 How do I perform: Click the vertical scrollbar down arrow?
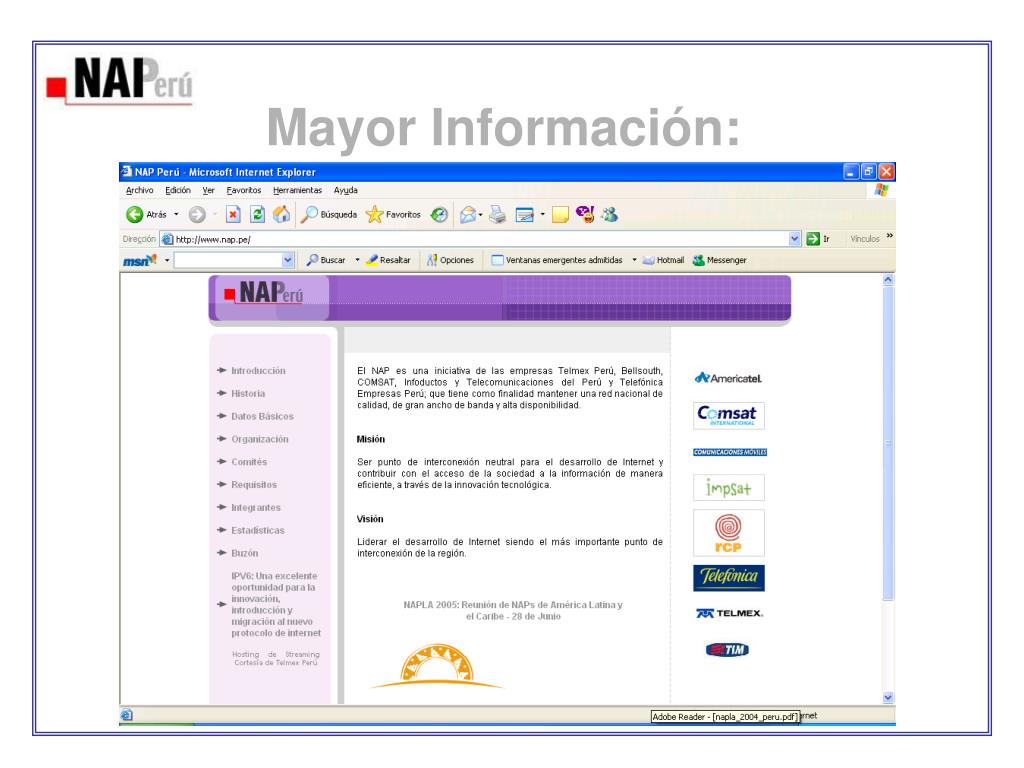[x=888, y=697]
